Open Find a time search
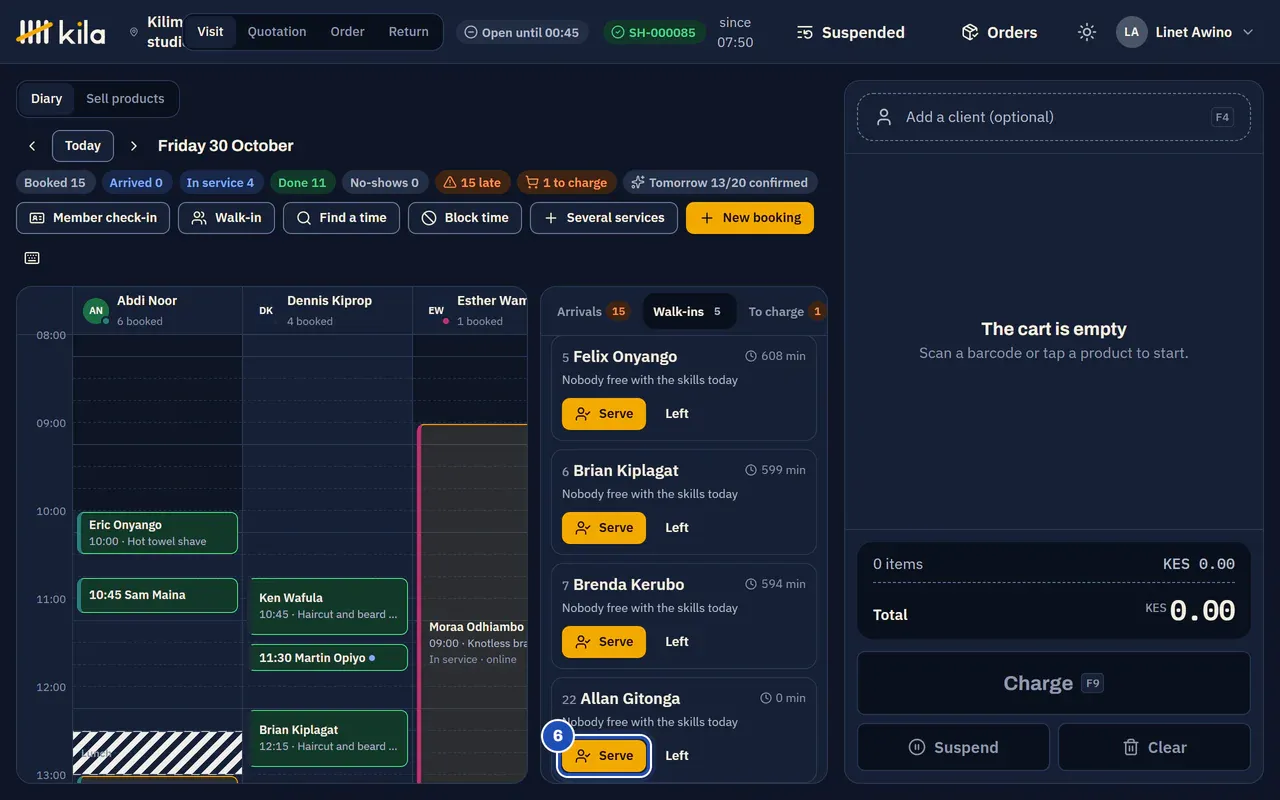Screen dimensions: 1280x800 (342, 218)
